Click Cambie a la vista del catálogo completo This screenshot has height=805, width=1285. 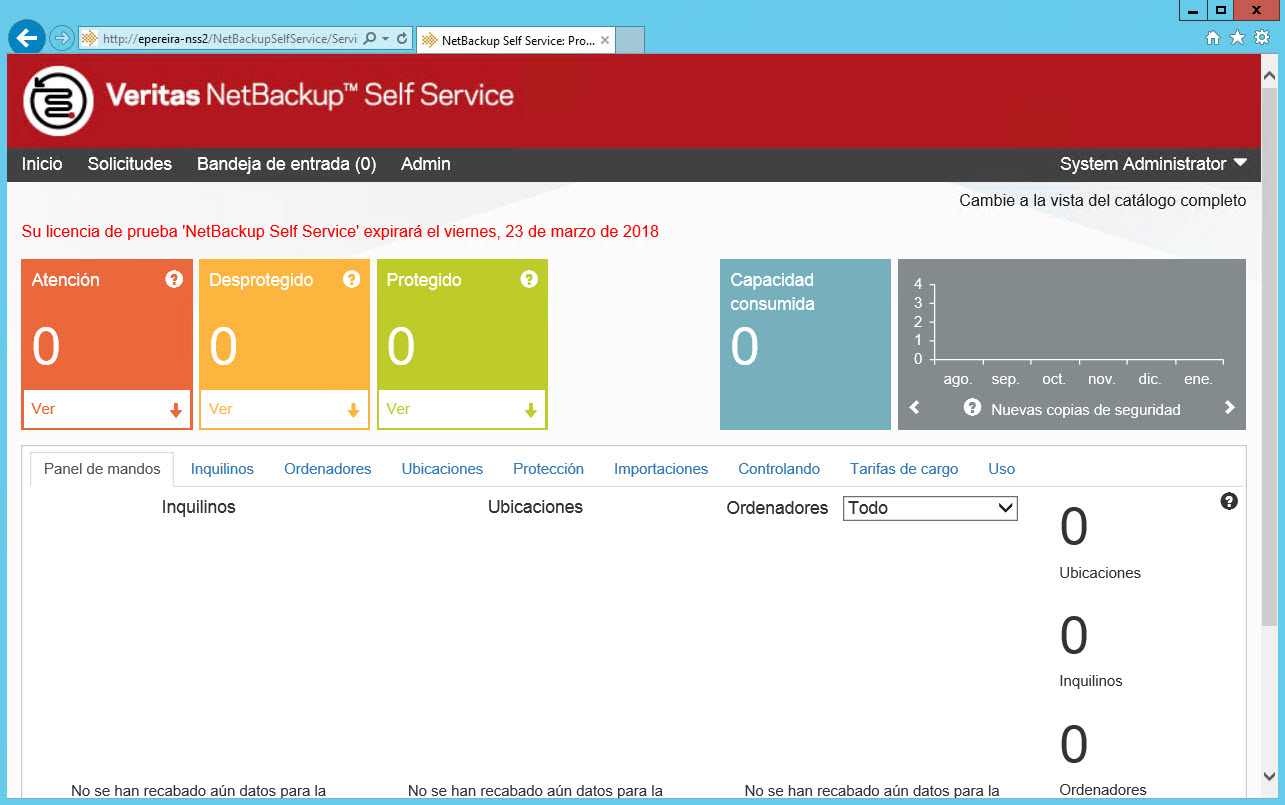click(1103, 201)
